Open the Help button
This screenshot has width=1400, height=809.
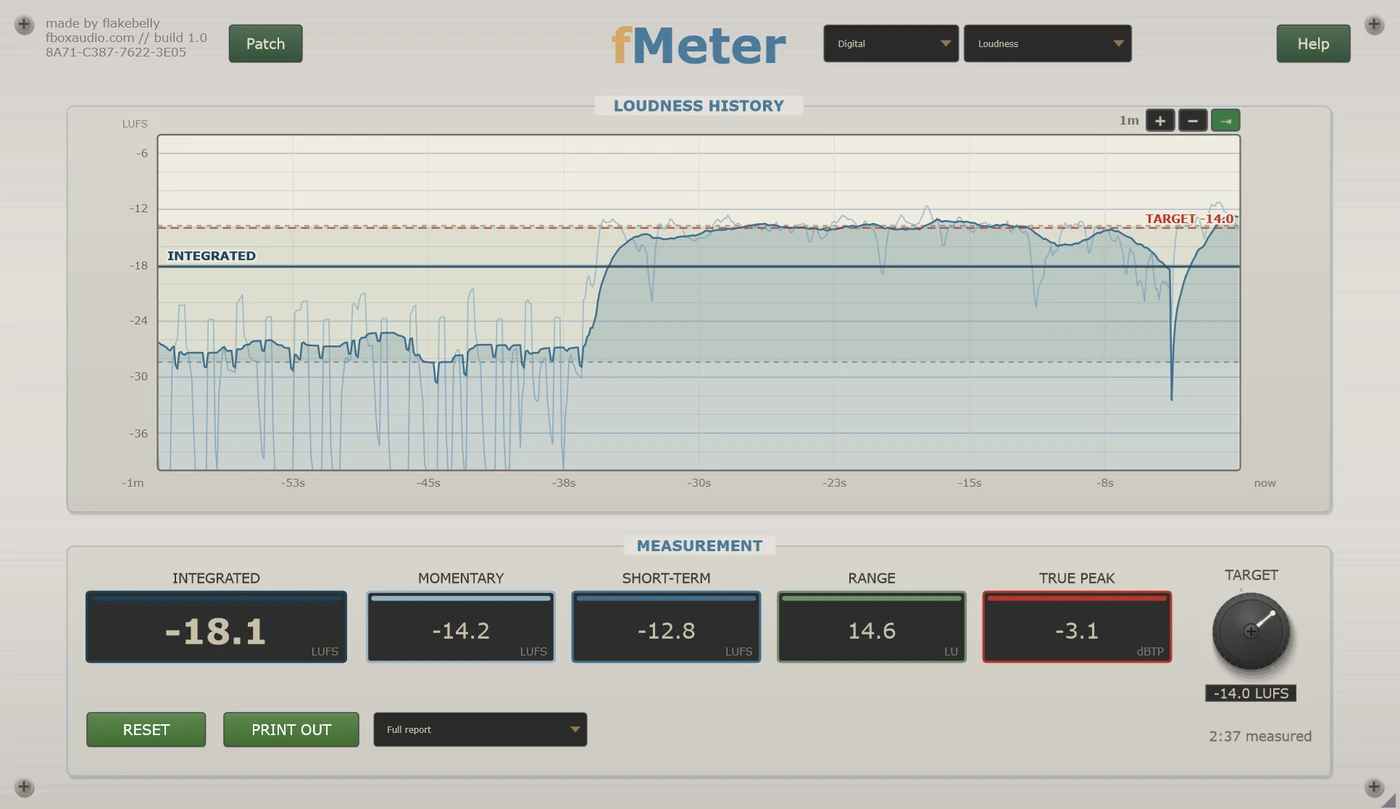pos(1313,44)
